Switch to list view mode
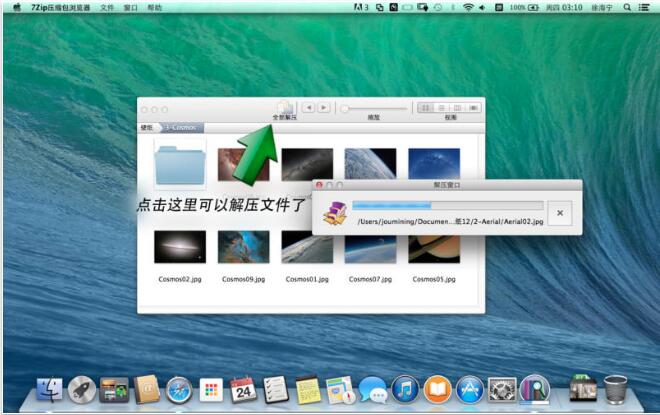Screen dimensions: 660x415 pos(442,108)
